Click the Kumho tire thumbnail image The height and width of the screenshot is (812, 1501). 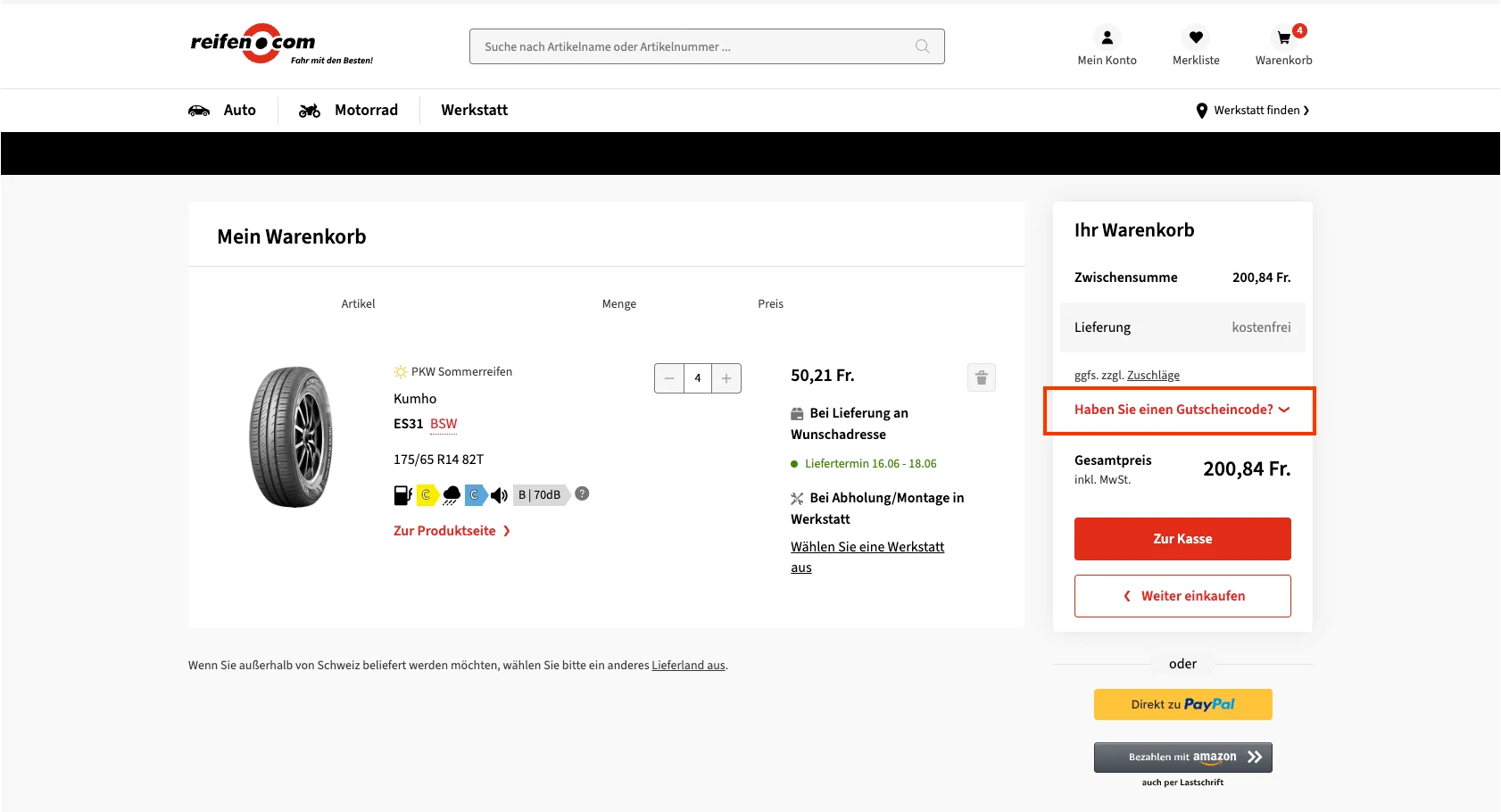pyautogui.click(x=292, y=437)
